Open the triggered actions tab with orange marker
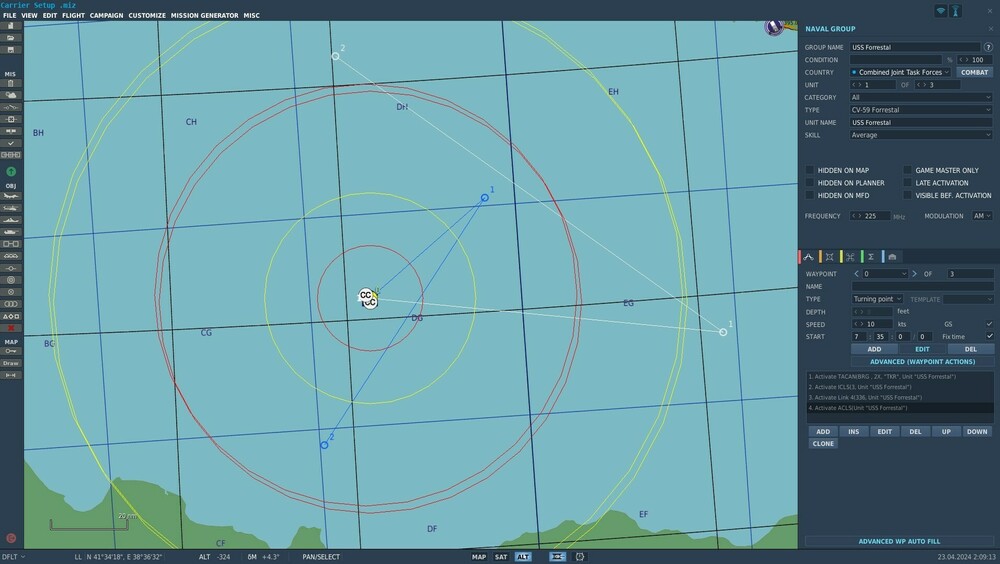Viewport: 1000px width, 564px height. (828, 256)
